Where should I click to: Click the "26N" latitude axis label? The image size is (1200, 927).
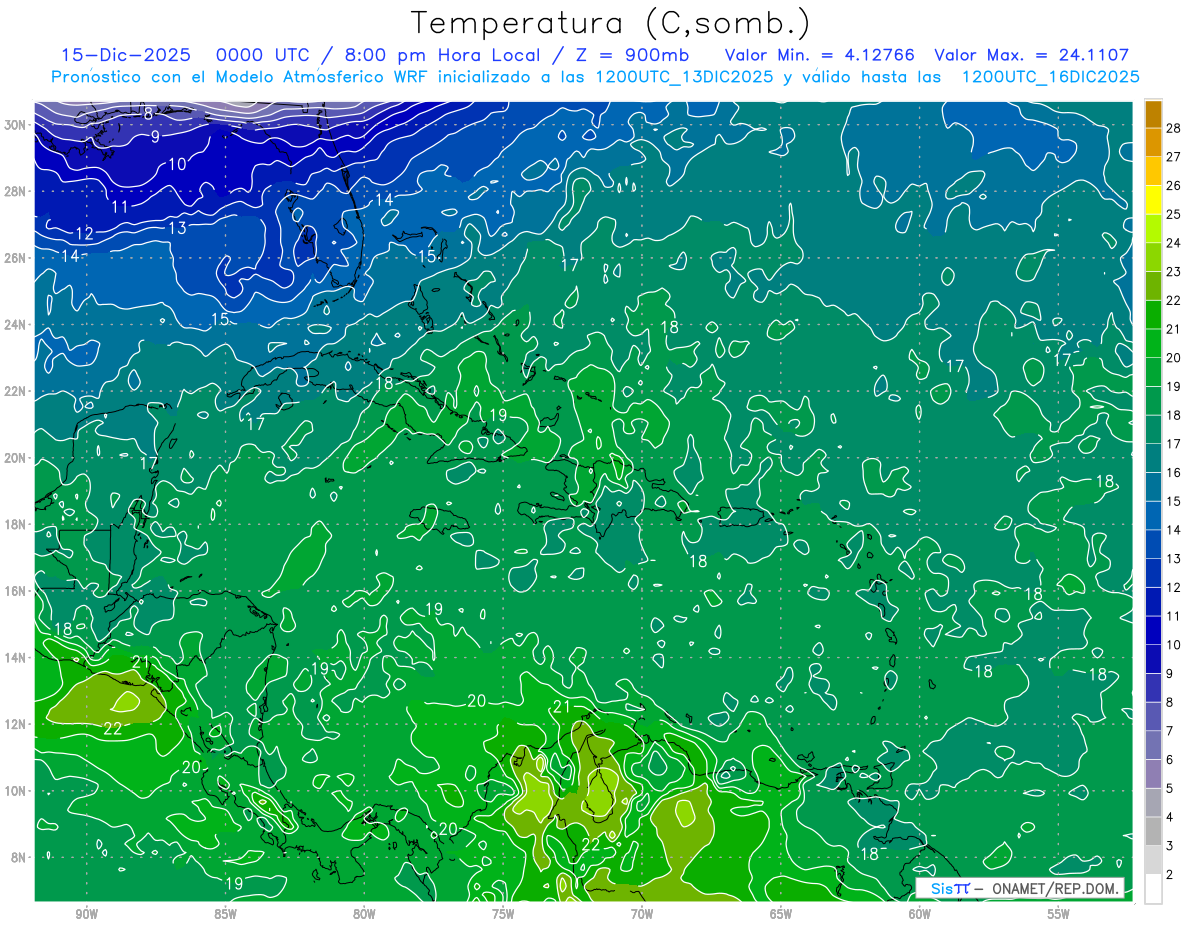pos(17,257)
